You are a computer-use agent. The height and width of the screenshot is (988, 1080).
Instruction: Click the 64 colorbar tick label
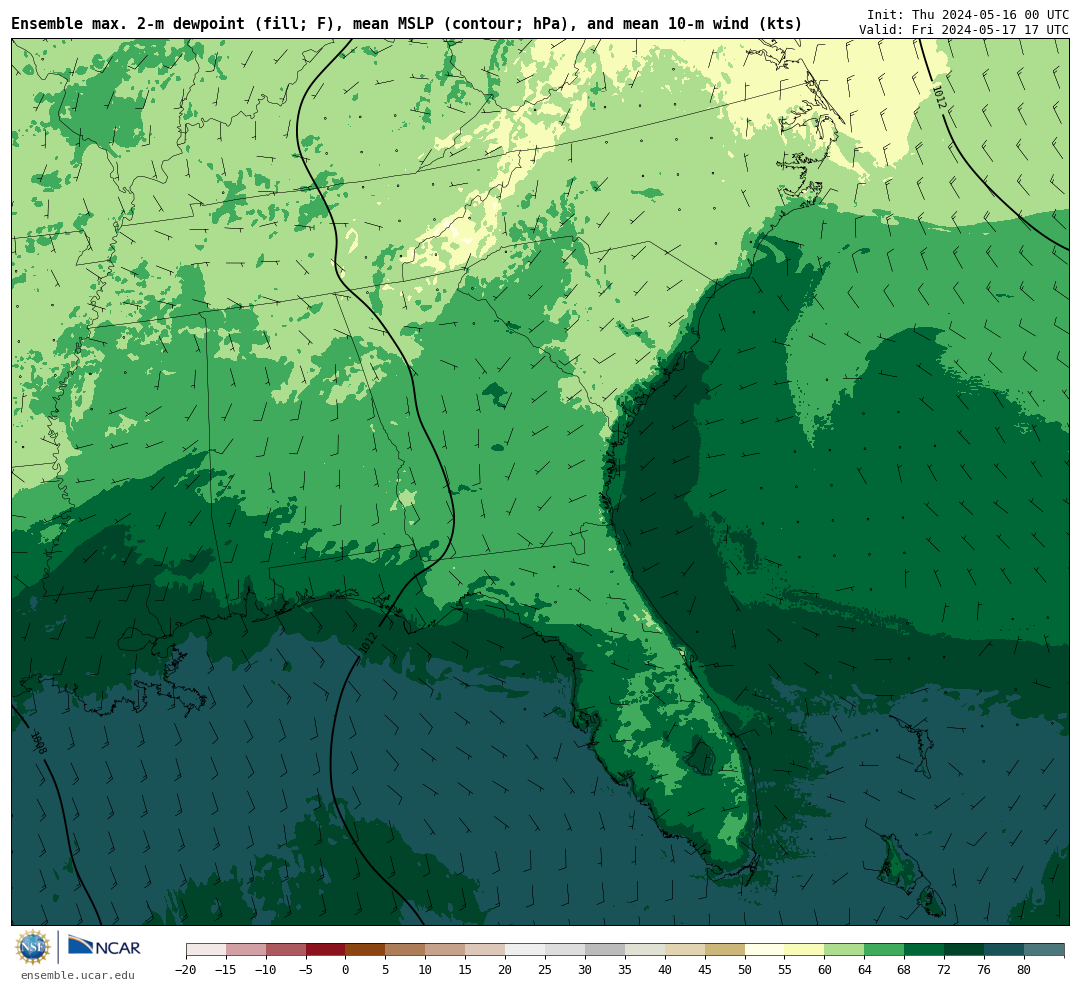click(864, 970)
